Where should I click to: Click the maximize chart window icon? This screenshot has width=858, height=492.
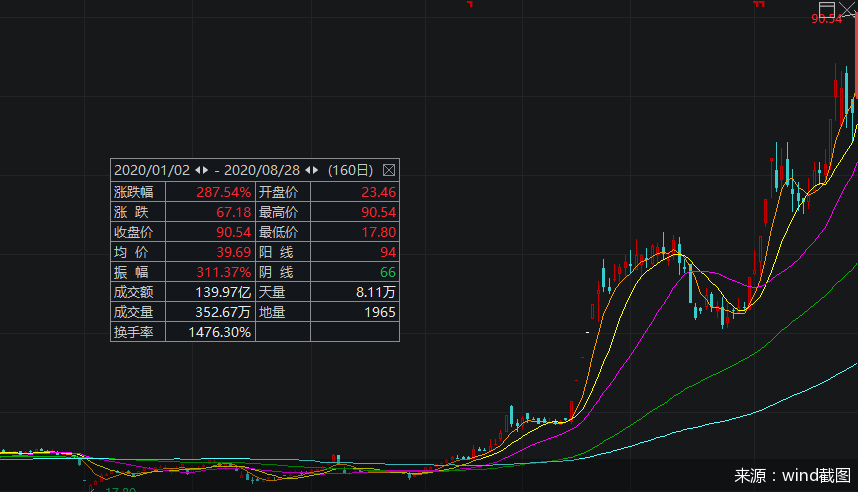(827, 8)
